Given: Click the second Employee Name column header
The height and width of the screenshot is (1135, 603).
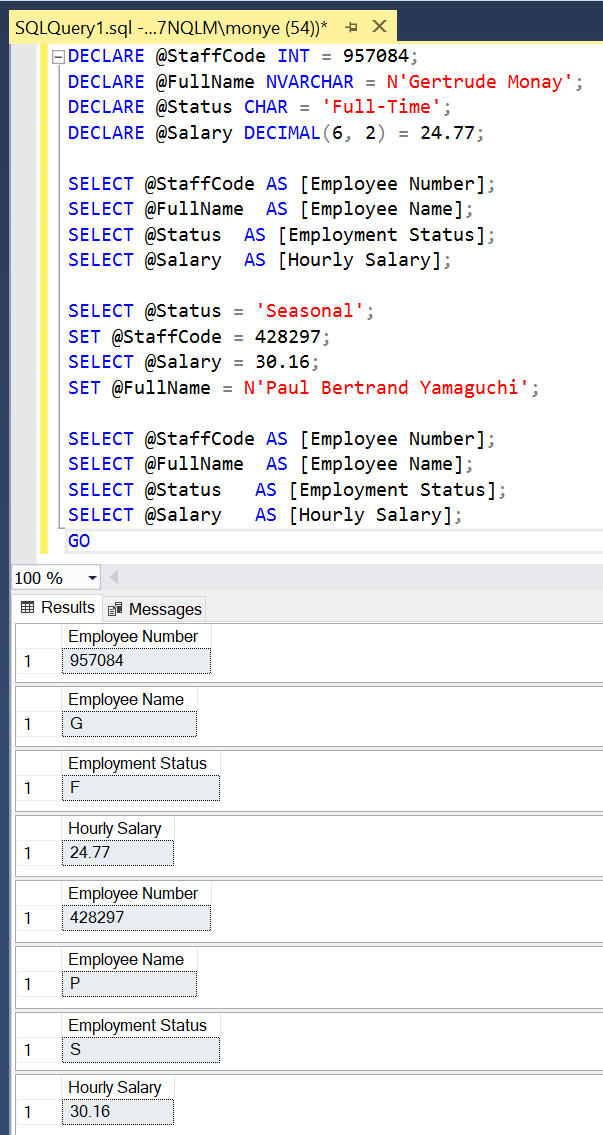Looking at the screenshot, I should point(130,960).
